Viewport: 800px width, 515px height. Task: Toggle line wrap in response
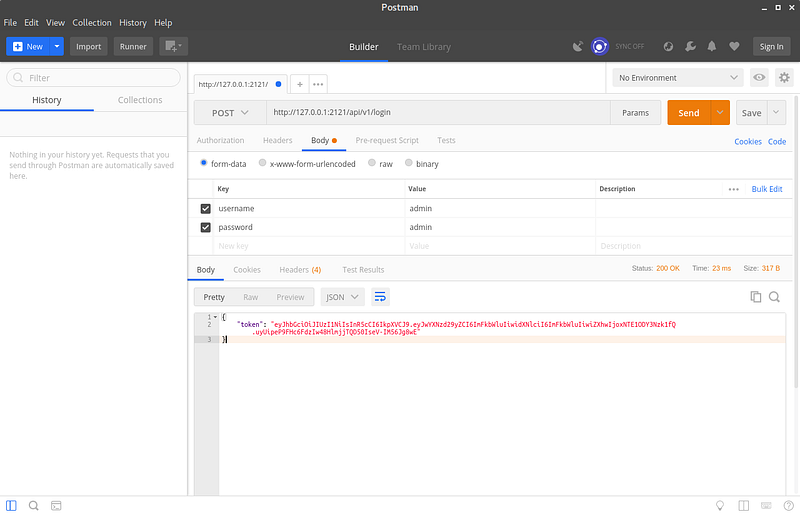click(x=380, y=297)
